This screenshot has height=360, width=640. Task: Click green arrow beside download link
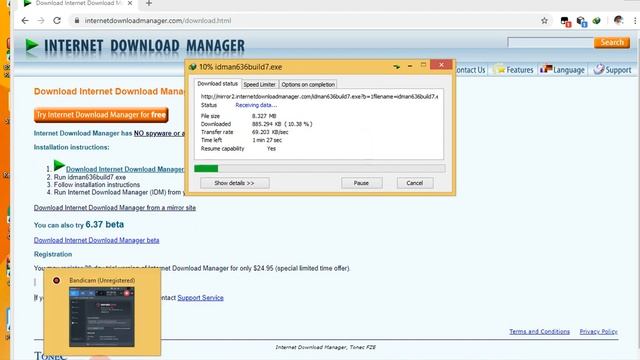(59, 165)
